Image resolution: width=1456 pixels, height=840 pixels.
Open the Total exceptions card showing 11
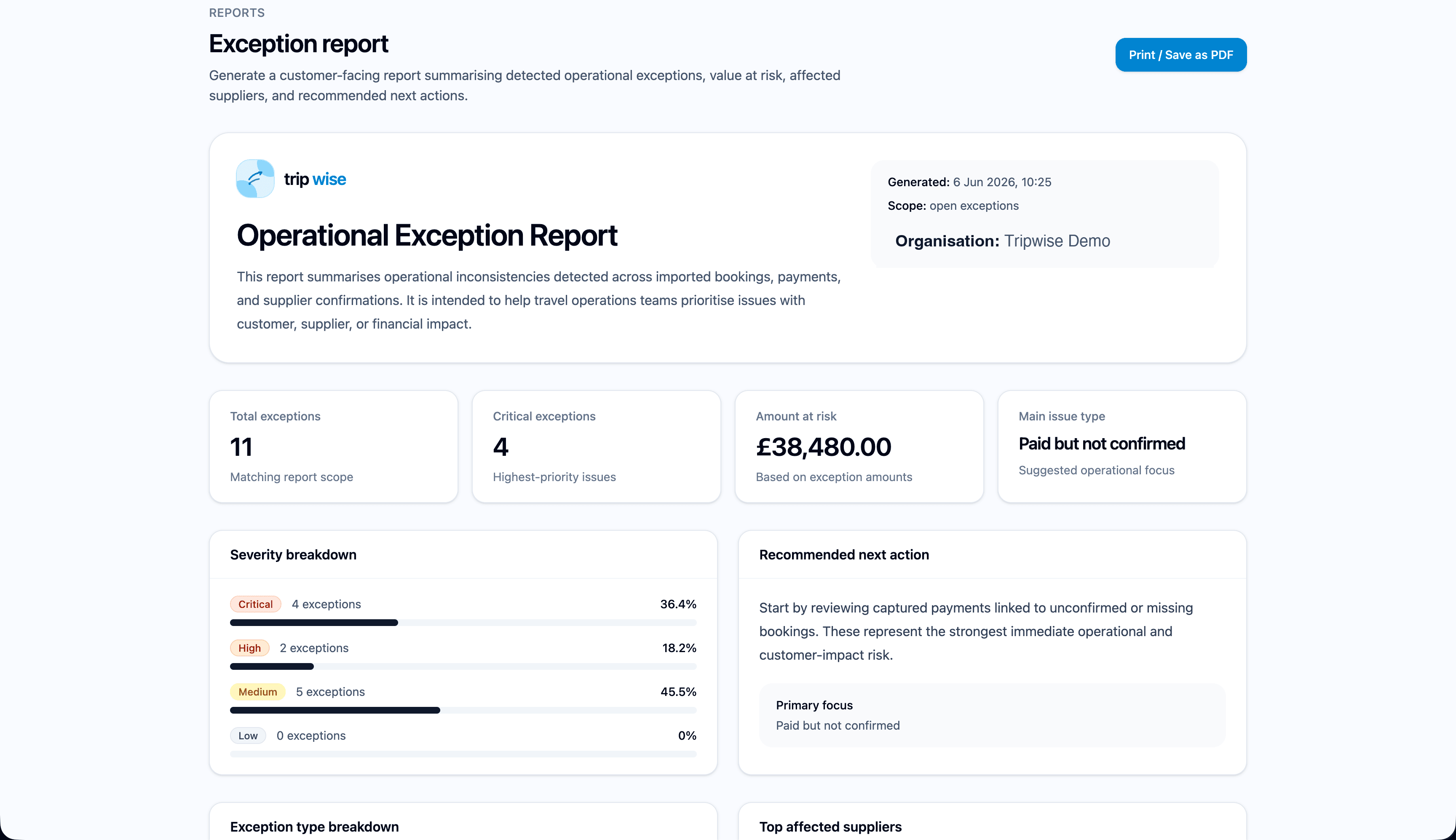[333, 447]
